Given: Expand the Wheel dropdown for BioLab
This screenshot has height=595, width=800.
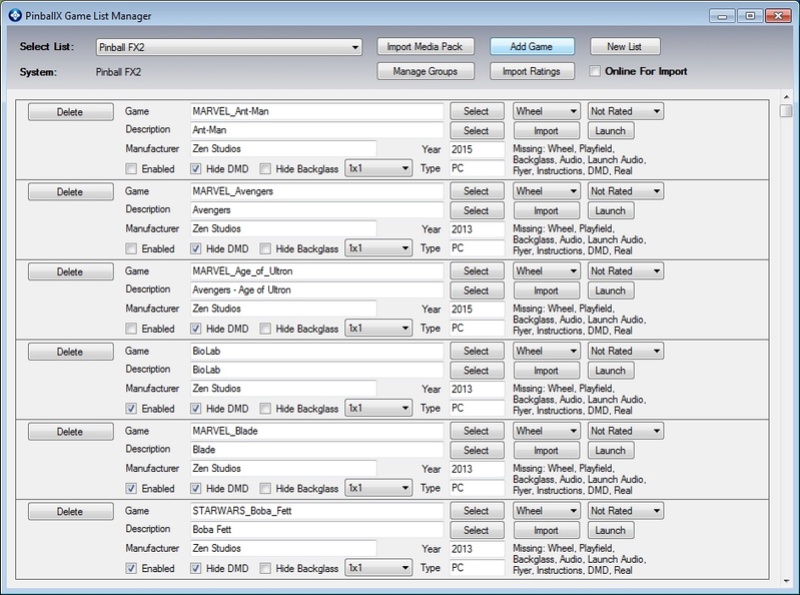Looking at the screenshot, I should (546, 351).
